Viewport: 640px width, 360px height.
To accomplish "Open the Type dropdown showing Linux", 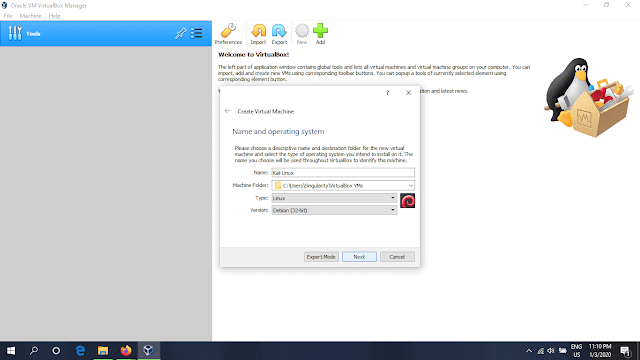I will [x=334, y=198].
